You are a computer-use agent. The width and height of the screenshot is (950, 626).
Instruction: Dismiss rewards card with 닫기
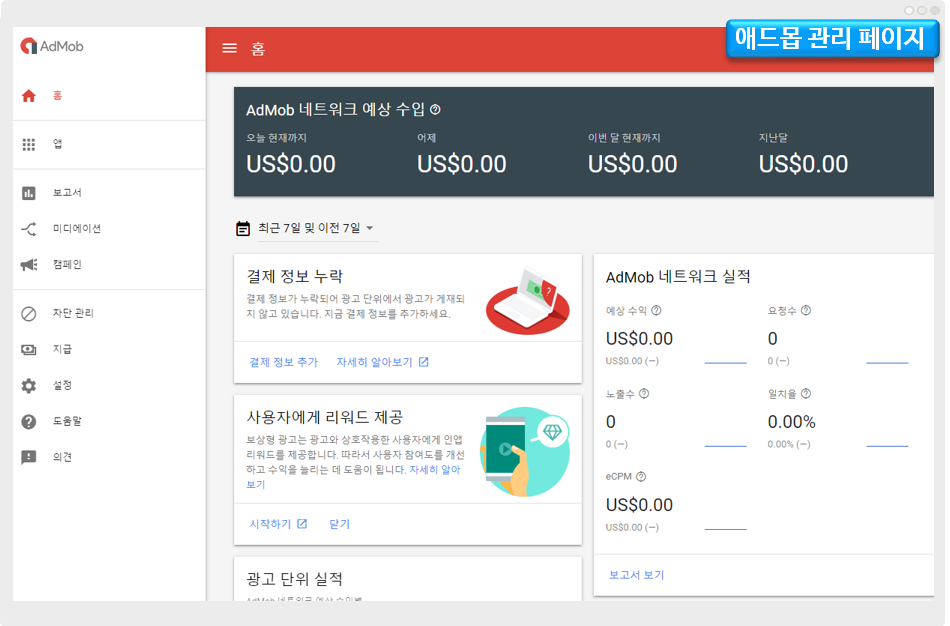[340, 524]
